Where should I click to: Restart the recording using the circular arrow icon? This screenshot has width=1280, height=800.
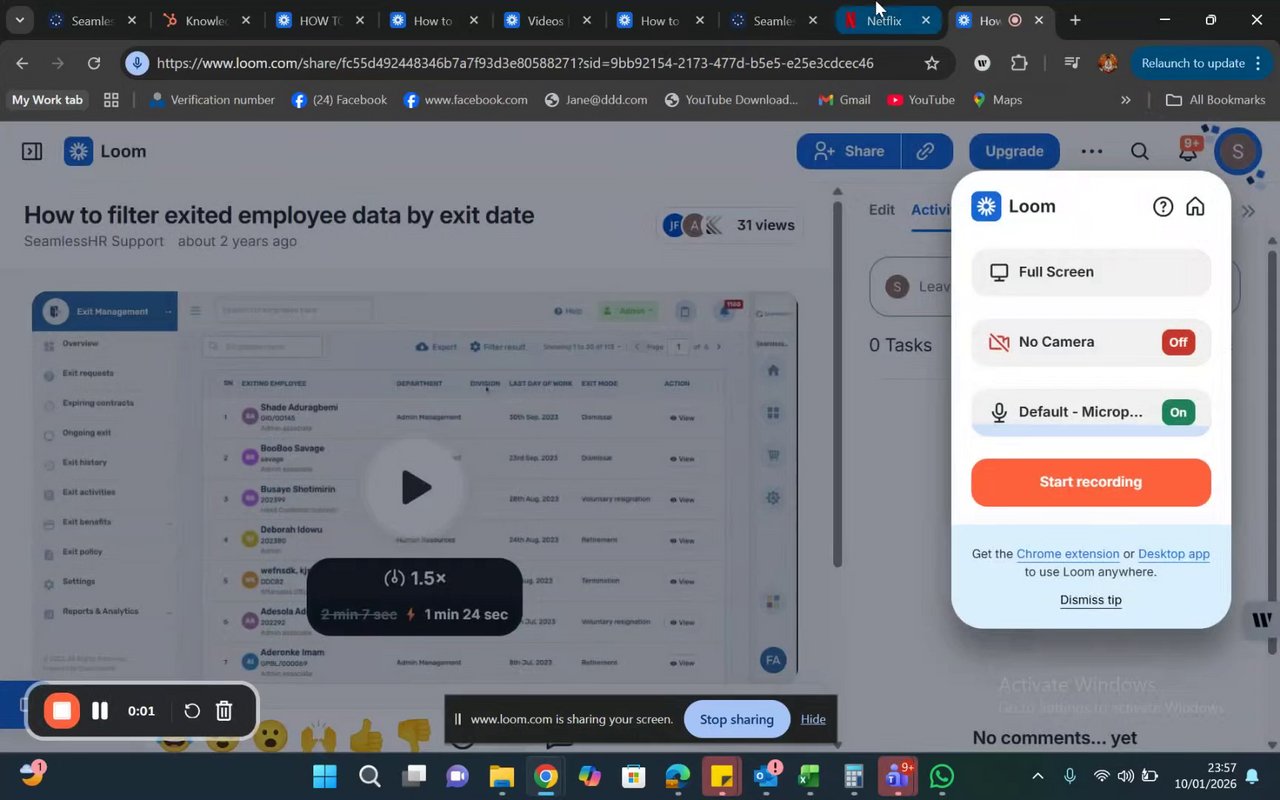[x=192, y=711]
